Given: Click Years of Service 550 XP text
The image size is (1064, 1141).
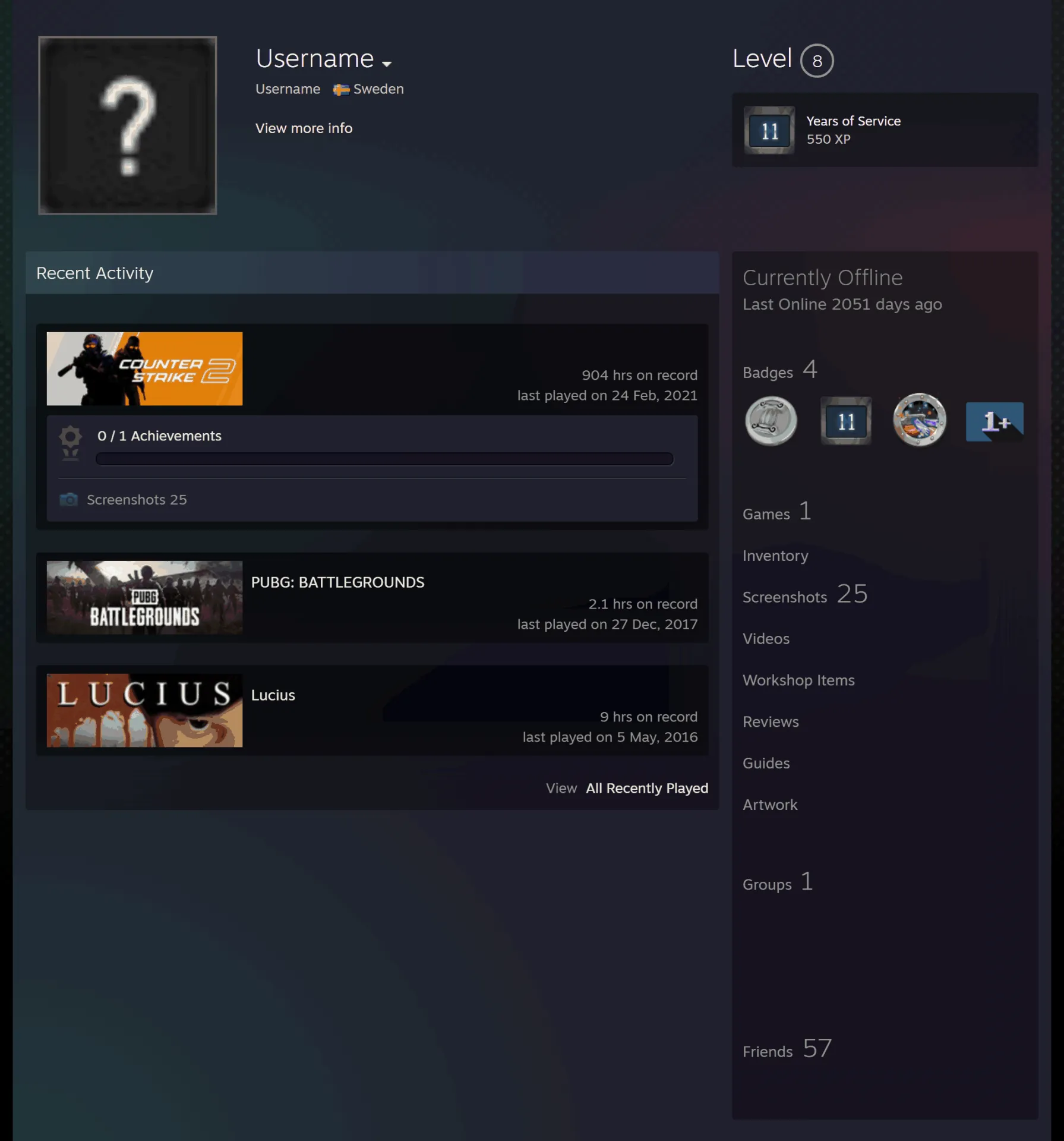Looking at the screenshot, I should point(853,130).
